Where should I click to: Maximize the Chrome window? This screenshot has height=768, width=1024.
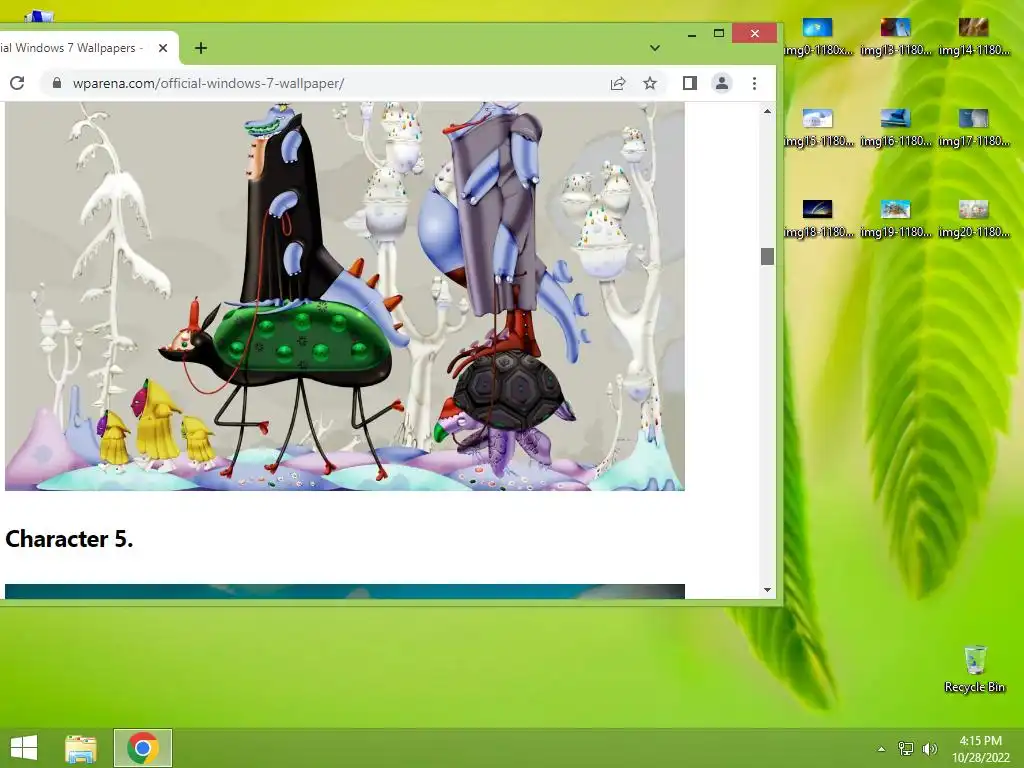pyautogui.click(x=718, y=33)
